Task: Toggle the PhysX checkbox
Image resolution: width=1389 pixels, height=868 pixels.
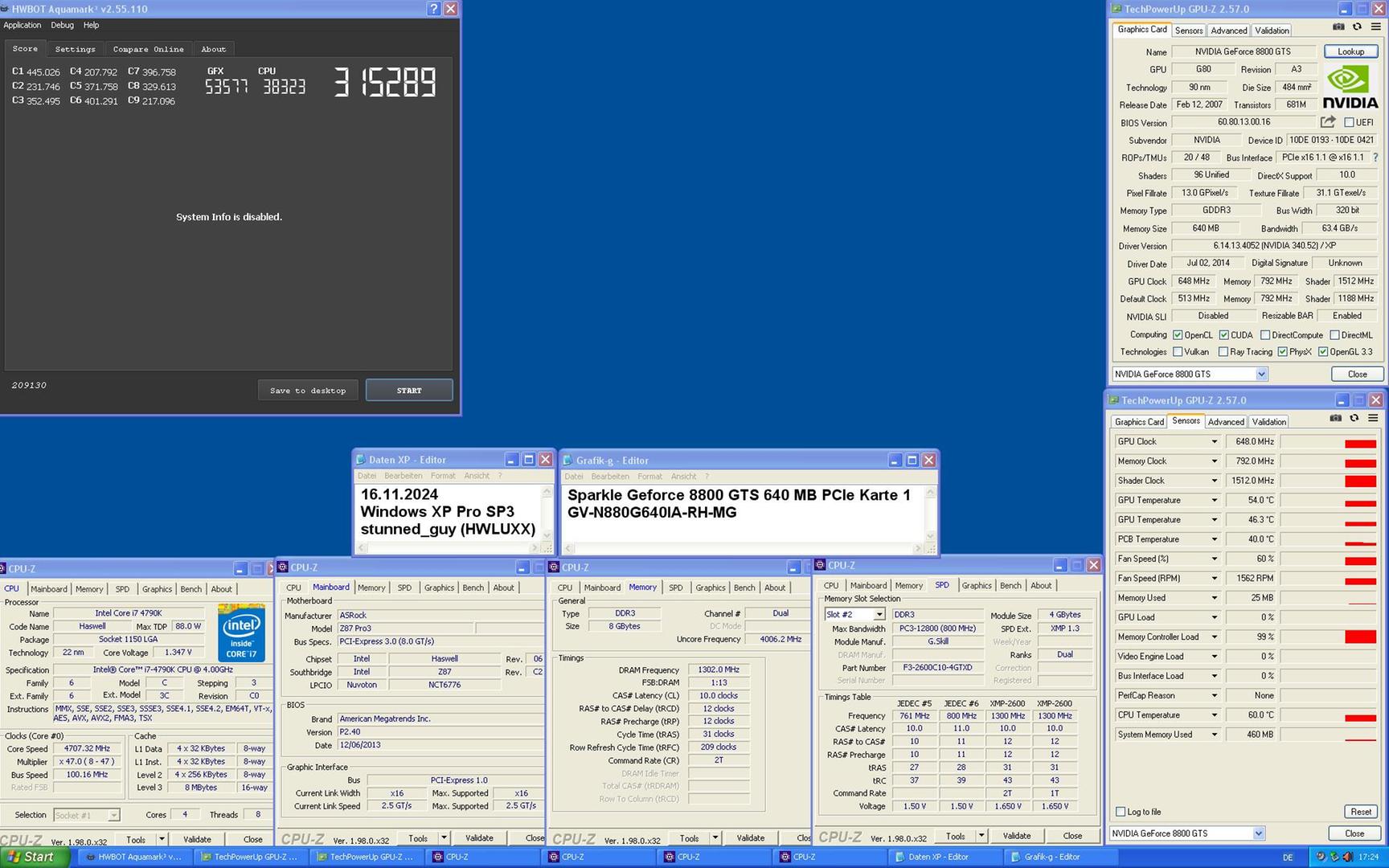Action: click(1283, 352)
